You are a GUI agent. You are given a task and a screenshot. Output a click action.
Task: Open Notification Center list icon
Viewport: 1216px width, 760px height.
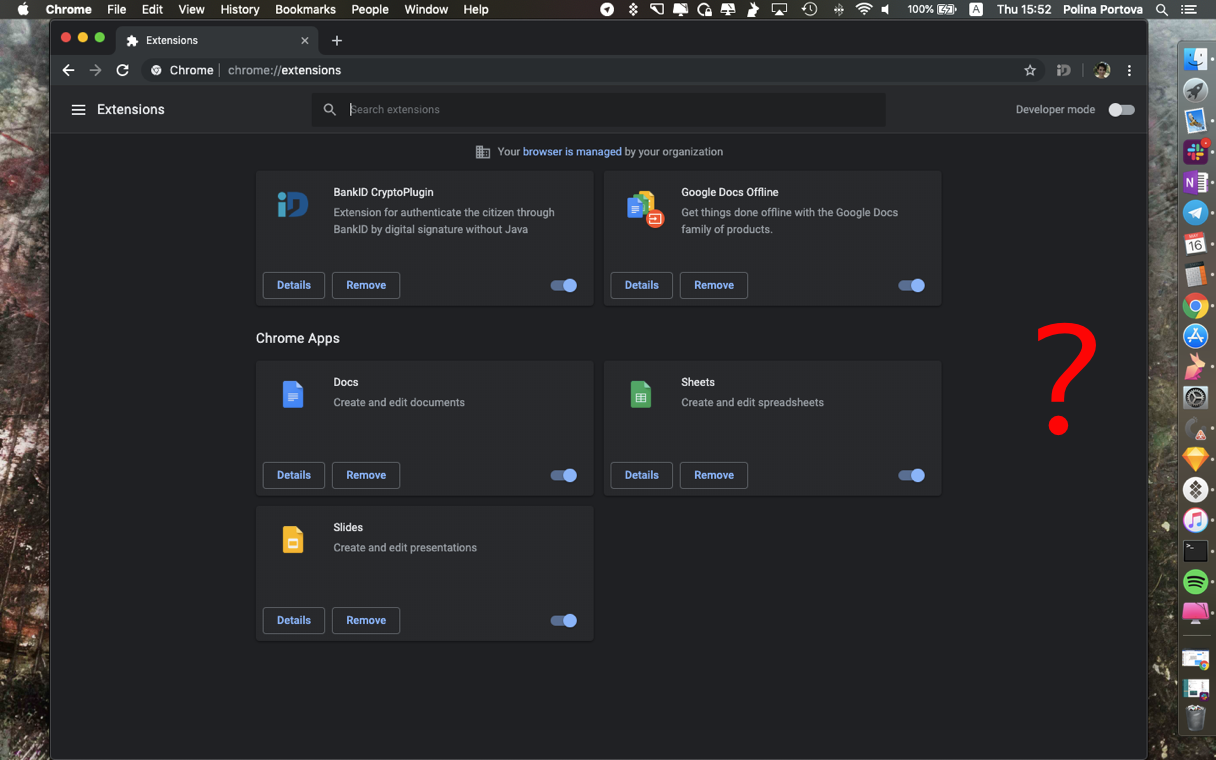[x=1189, y=10]
